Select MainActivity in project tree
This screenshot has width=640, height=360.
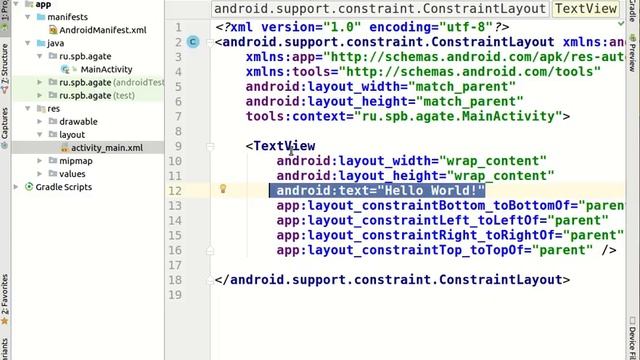pyautogui.click(x=106, y=69)
